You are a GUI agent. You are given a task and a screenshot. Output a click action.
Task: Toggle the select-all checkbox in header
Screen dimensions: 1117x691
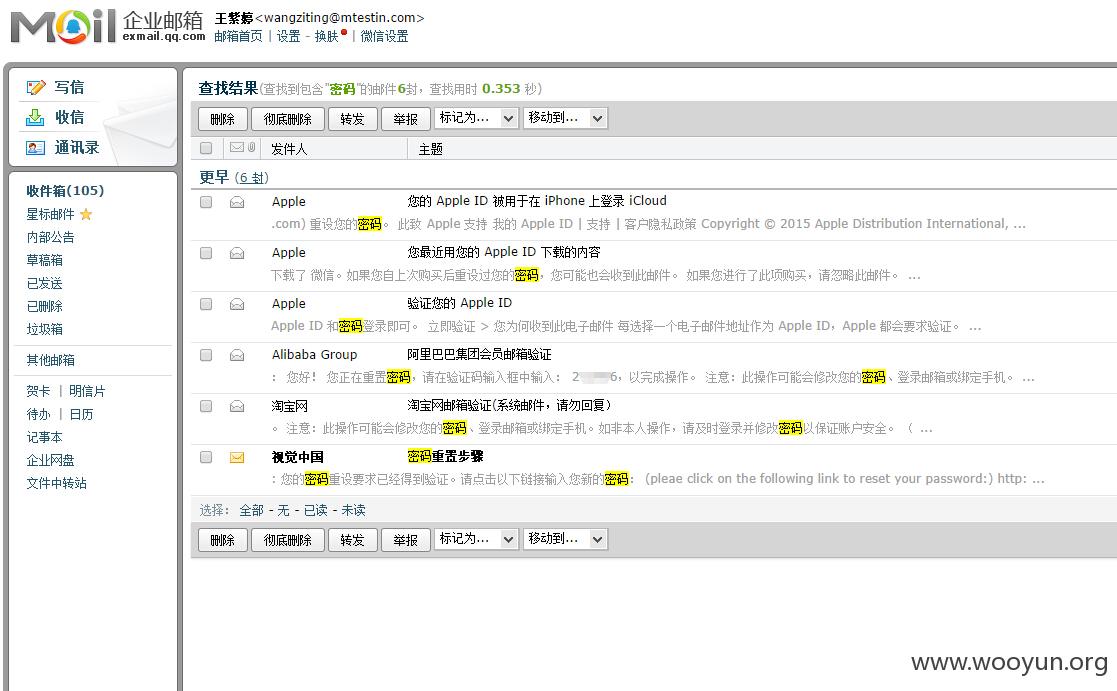206,148
